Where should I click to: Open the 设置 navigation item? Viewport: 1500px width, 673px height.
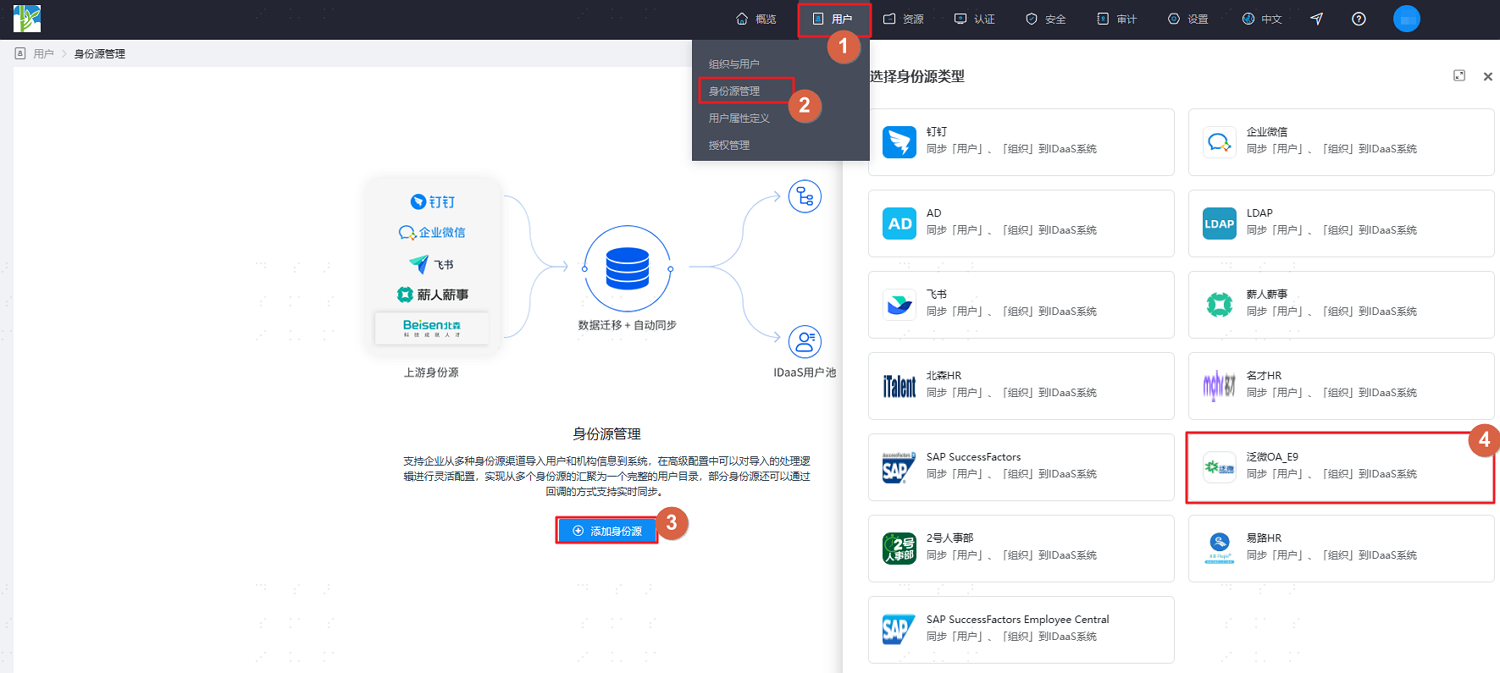point(1188,19)
